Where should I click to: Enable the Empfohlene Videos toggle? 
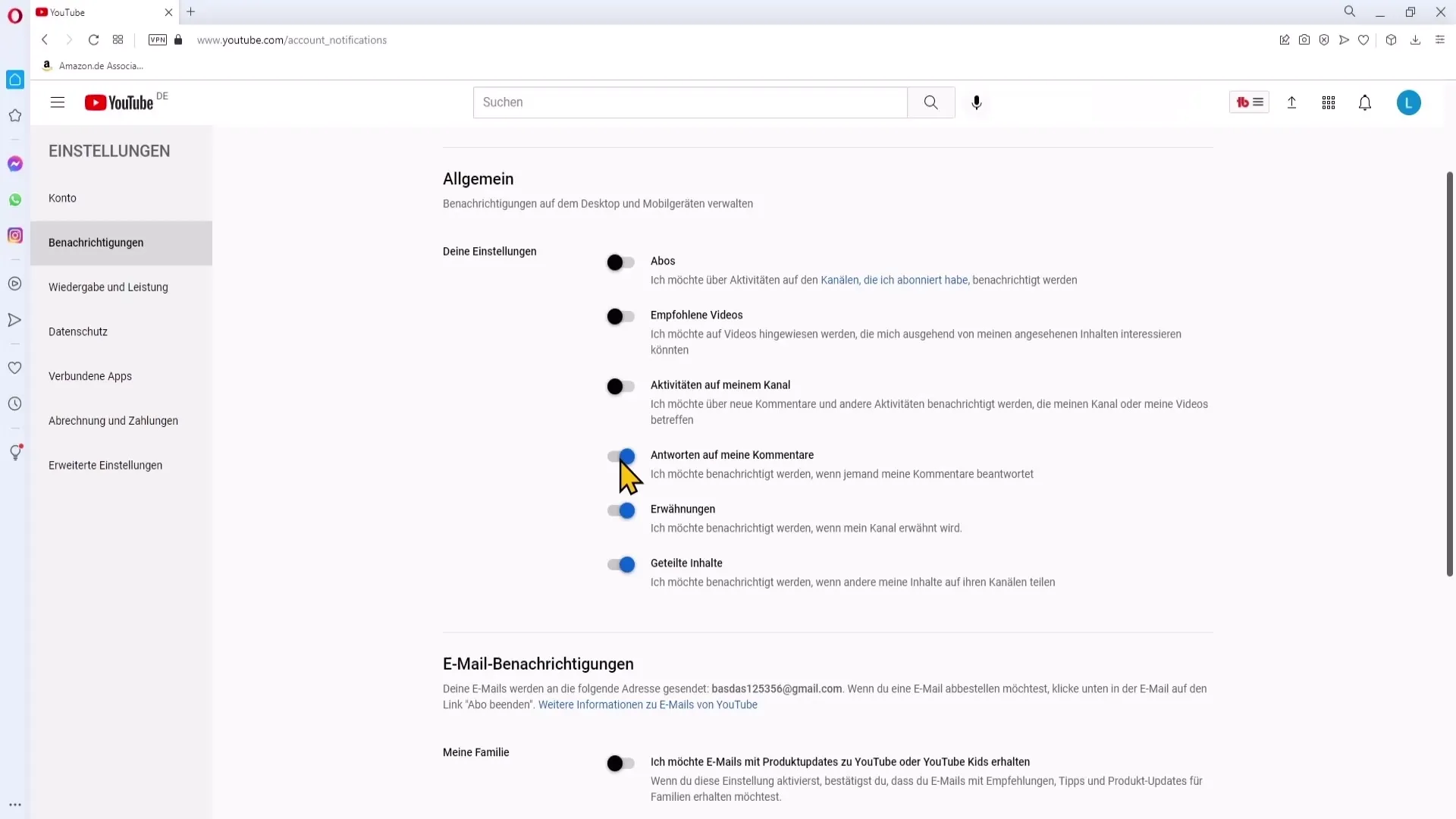point(620,317)
